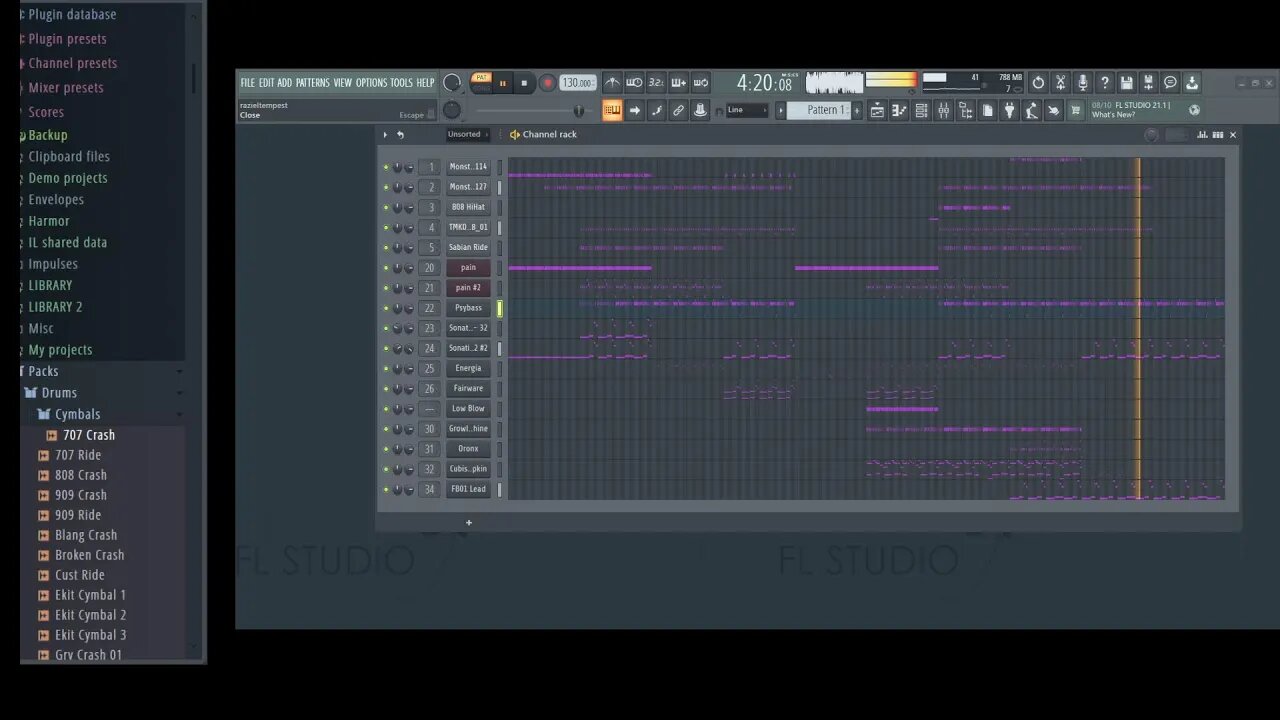The image size is (1280, 720).
Task: Click the Psybass channel button
Action: 468,308
